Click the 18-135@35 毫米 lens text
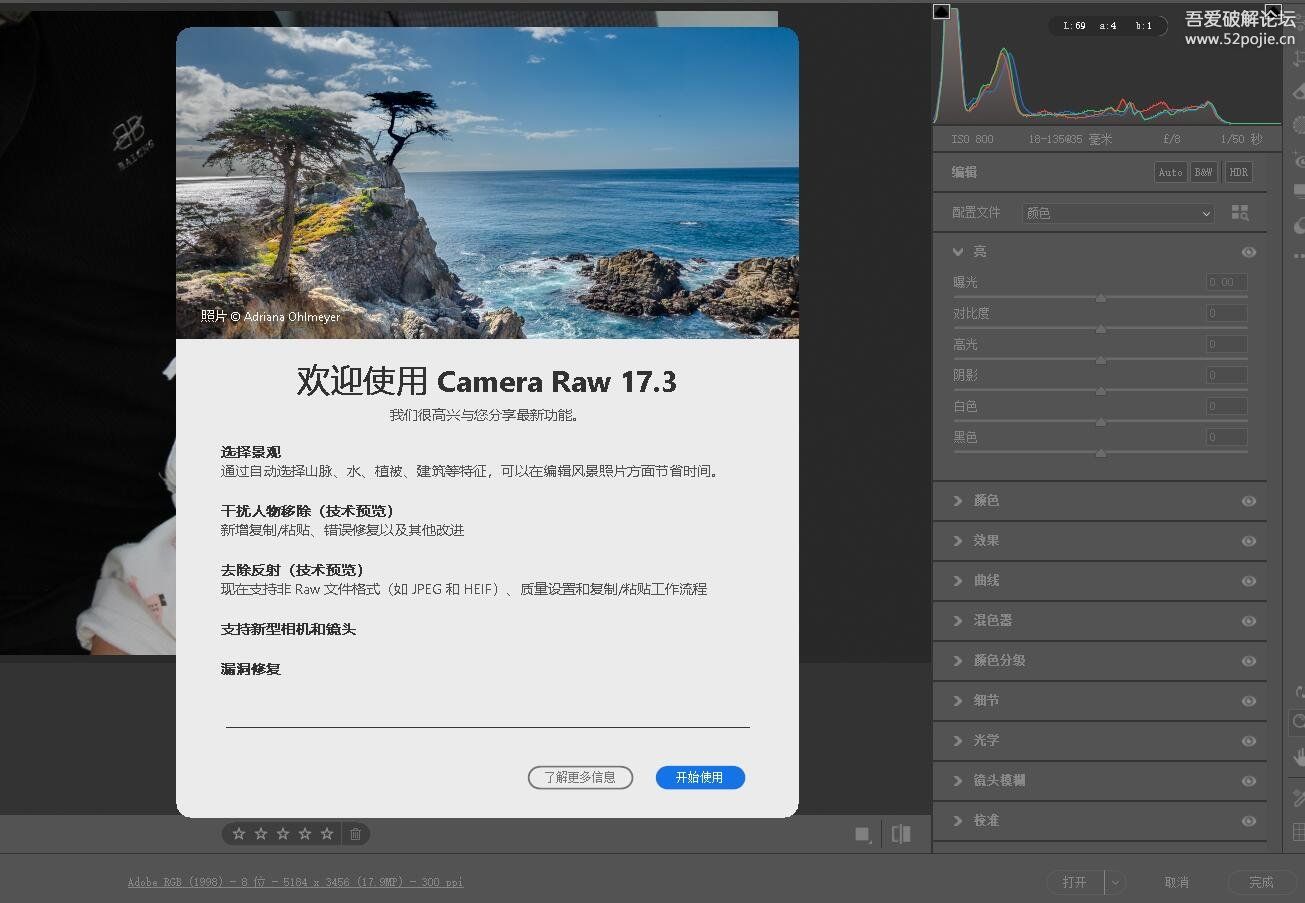Viewport: 1305px width, 903px height. (x=1070, y=139)
